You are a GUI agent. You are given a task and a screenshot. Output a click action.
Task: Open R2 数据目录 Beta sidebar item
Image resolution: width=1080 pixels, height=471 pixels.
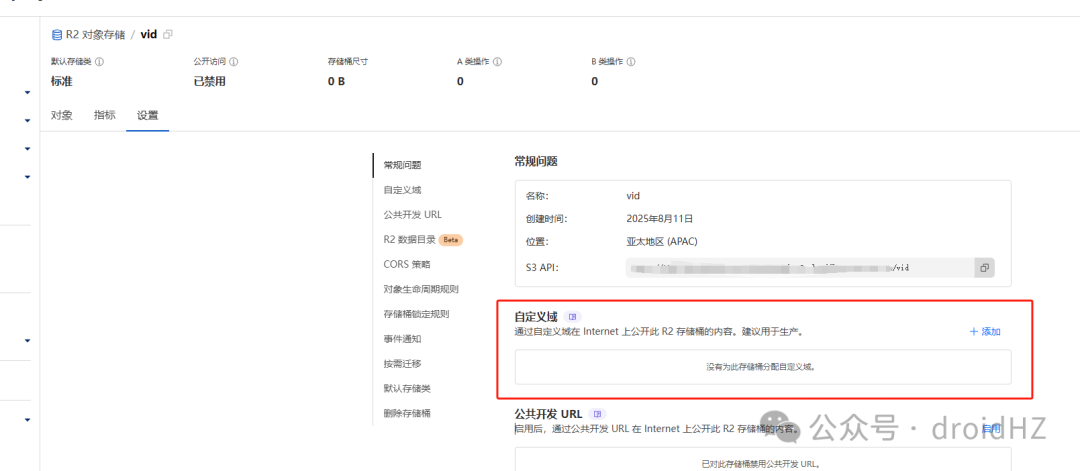pos(423,240)
